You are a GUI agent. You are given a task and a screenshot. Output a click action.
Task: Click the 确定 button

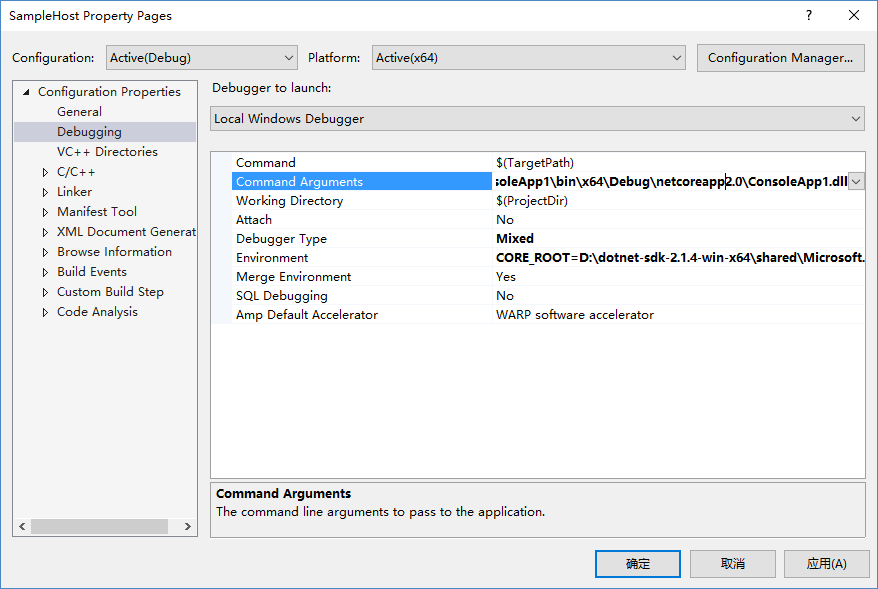point(637,563)
